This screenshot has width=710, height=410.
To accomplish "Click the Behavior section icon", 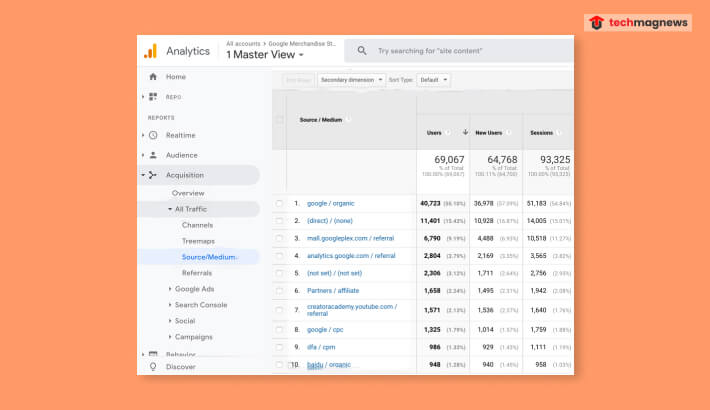I will [153, 354].
